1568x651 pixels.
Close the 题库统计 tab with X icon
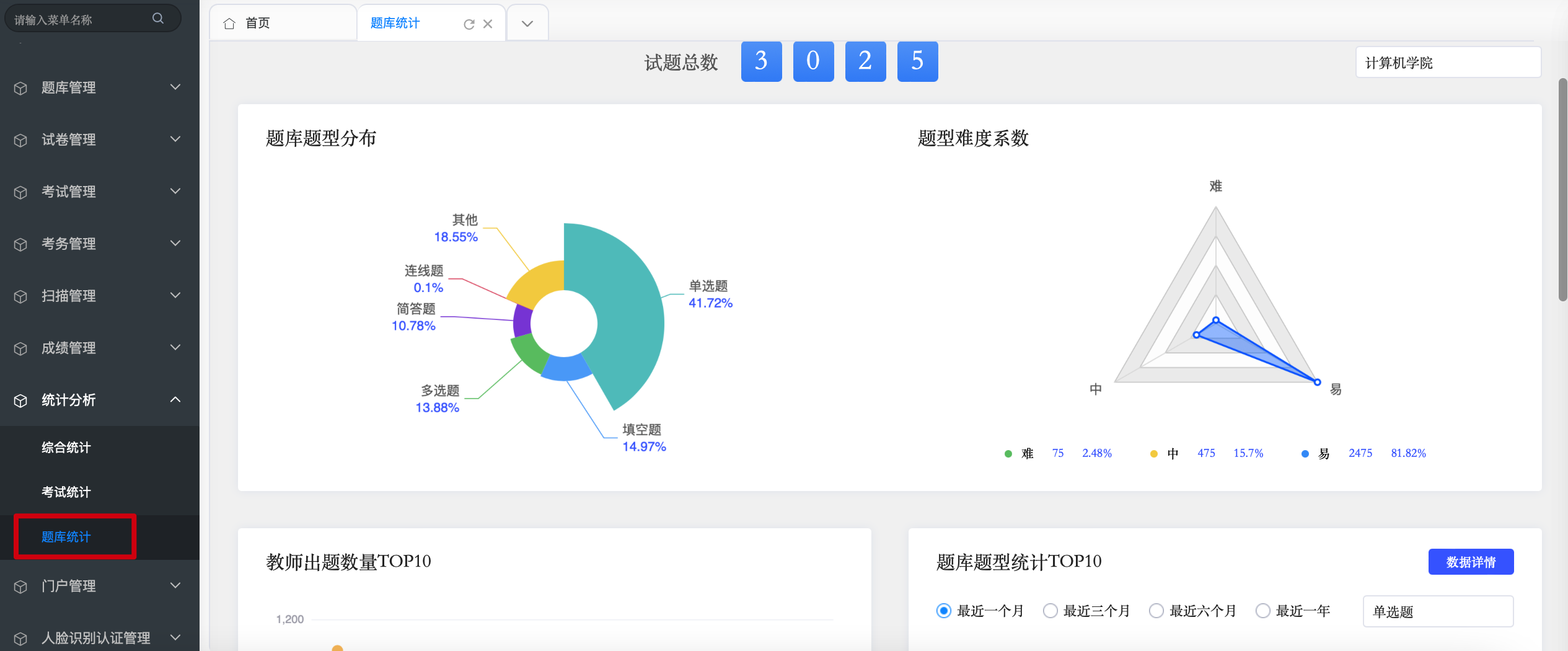488,24
